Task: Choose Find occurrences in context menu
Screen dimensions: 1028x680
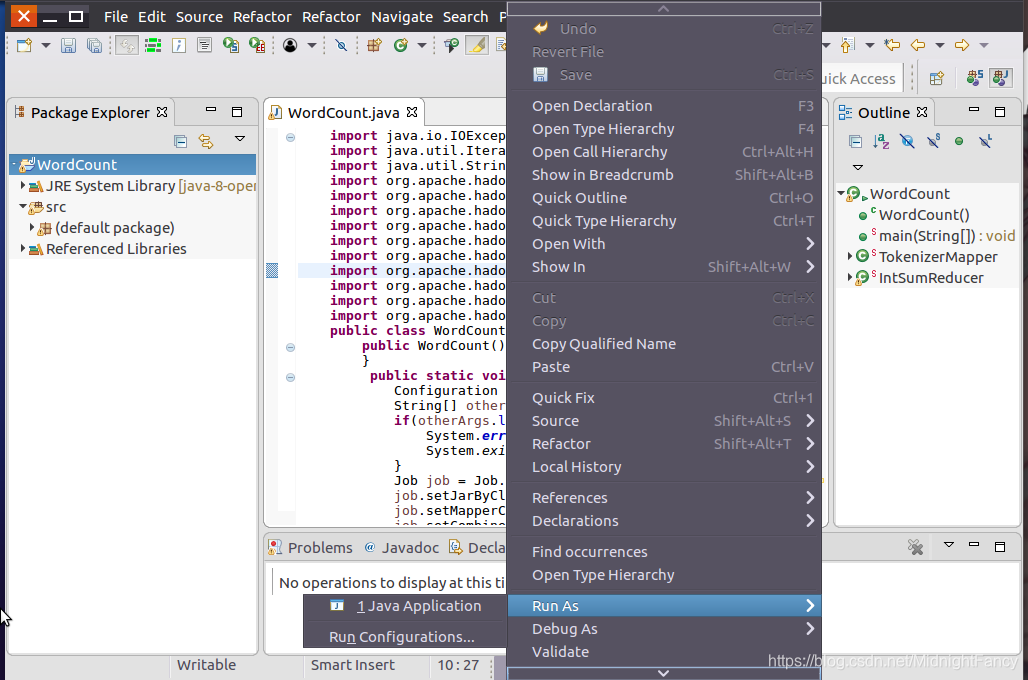Action: 664,551
